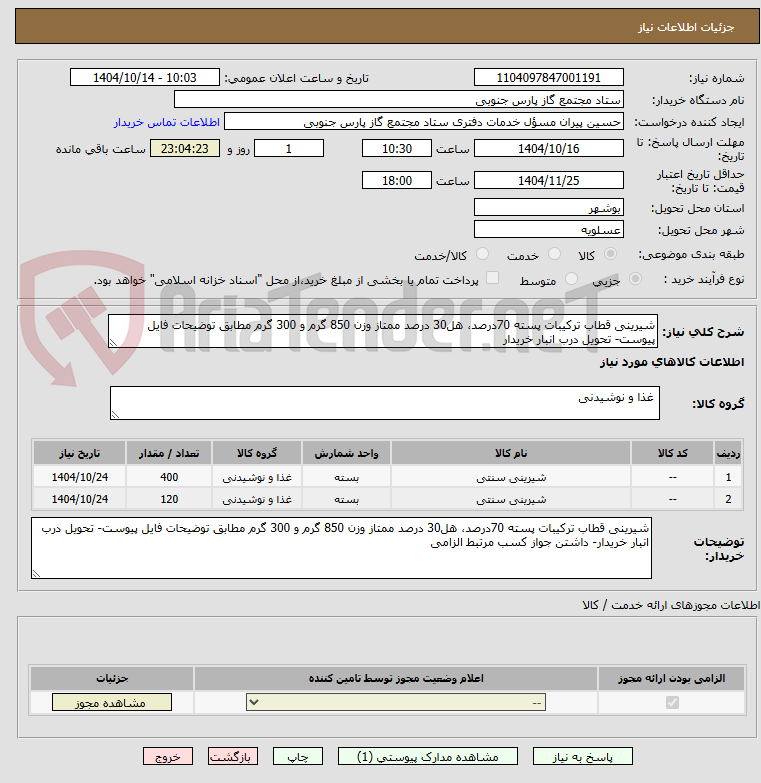
Task: Click the جزئیات اطلاعات نیاز header title
Action: click(686, 27)
